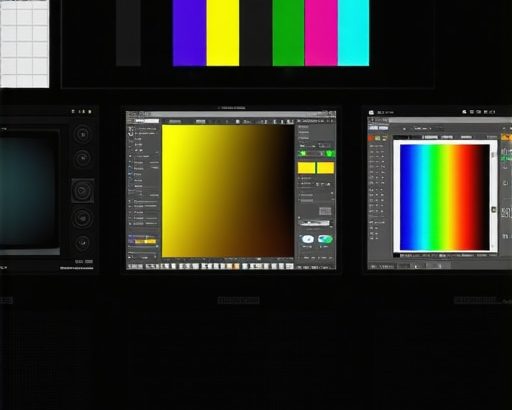Screen dimensions: 512x410
Task: Click the app icon at the right window's top-left corner
Action: pos(371,112)
